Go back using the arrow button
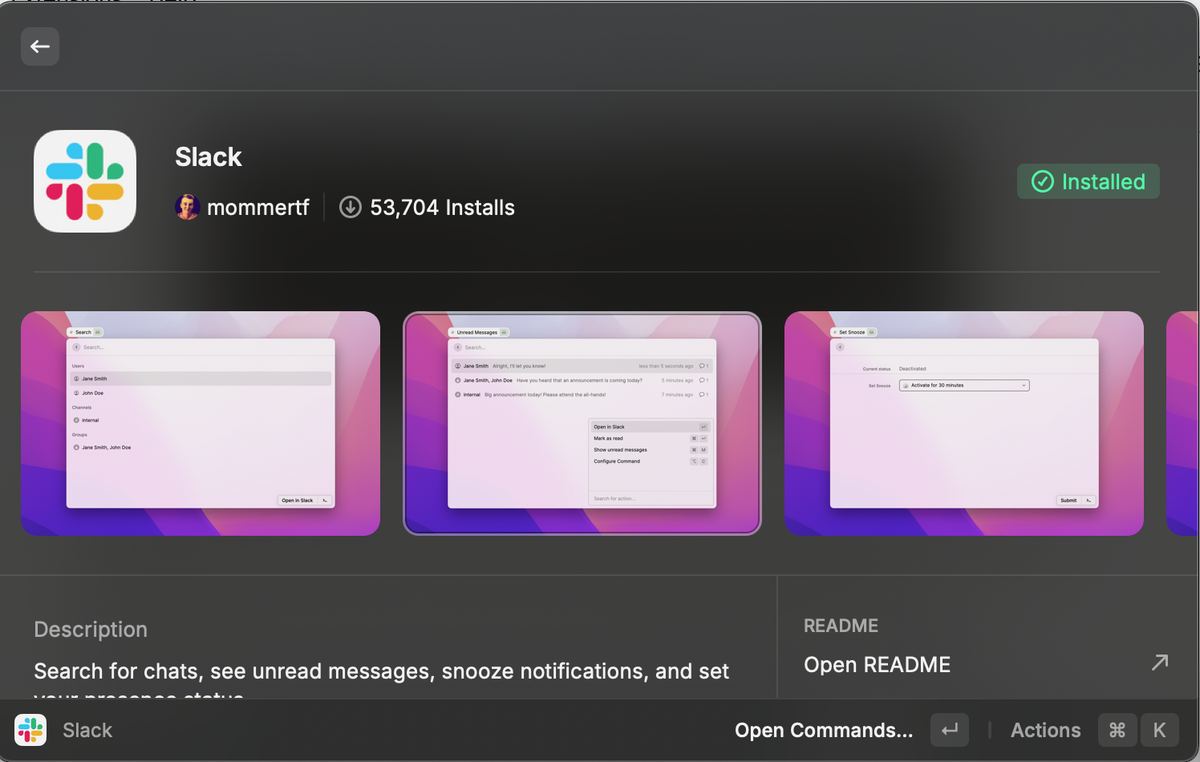 pyautogui.click(x=40, y=46)
